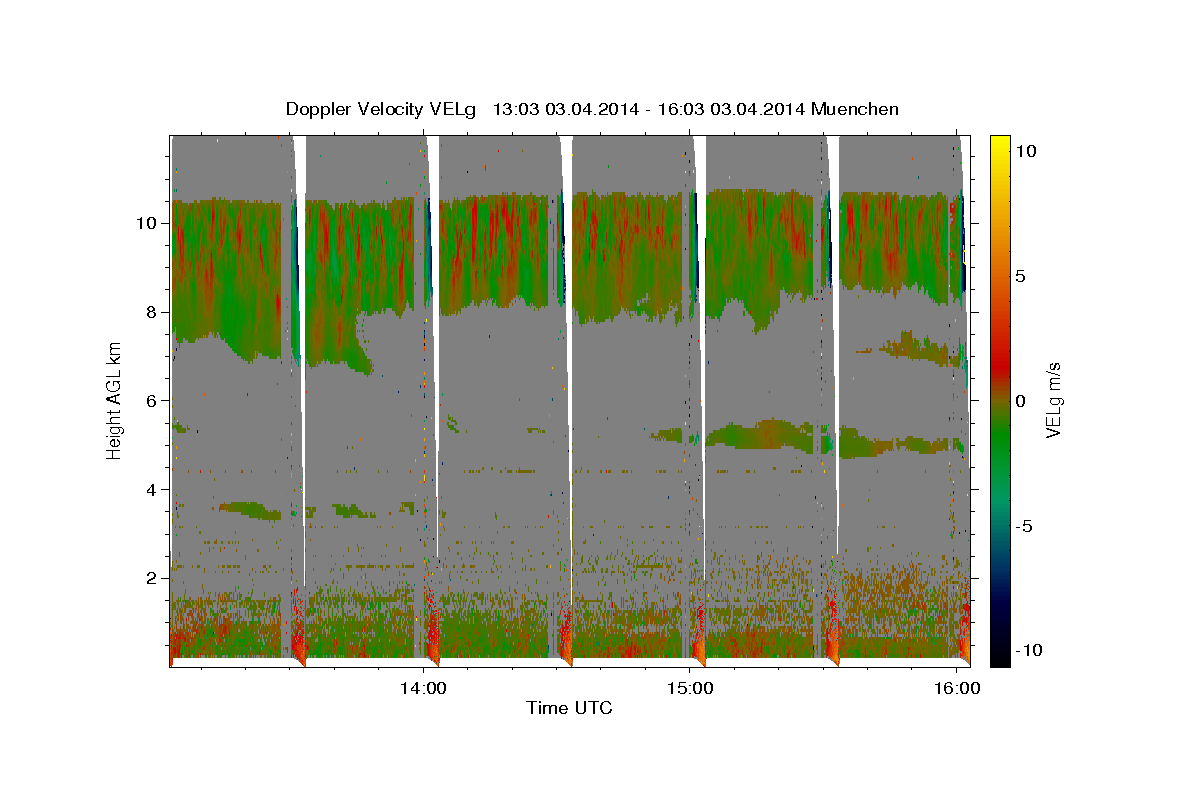1200x800 pixels.
Task: Click the colorbar label '10' at top
Action: pyautogui.click(x=1027, y=151)
